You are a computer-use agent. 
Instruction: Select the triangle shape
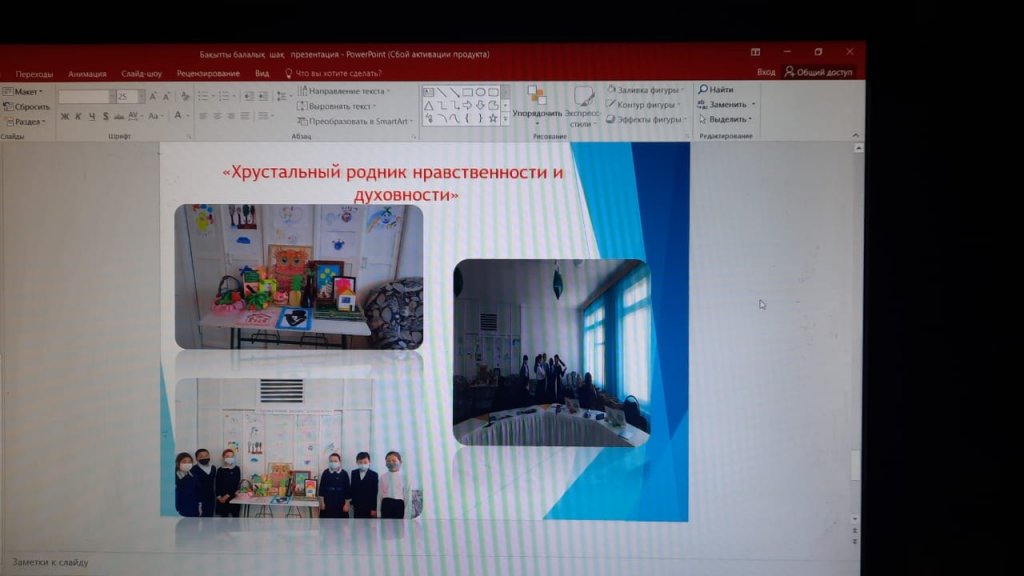(x=428, y=105)
